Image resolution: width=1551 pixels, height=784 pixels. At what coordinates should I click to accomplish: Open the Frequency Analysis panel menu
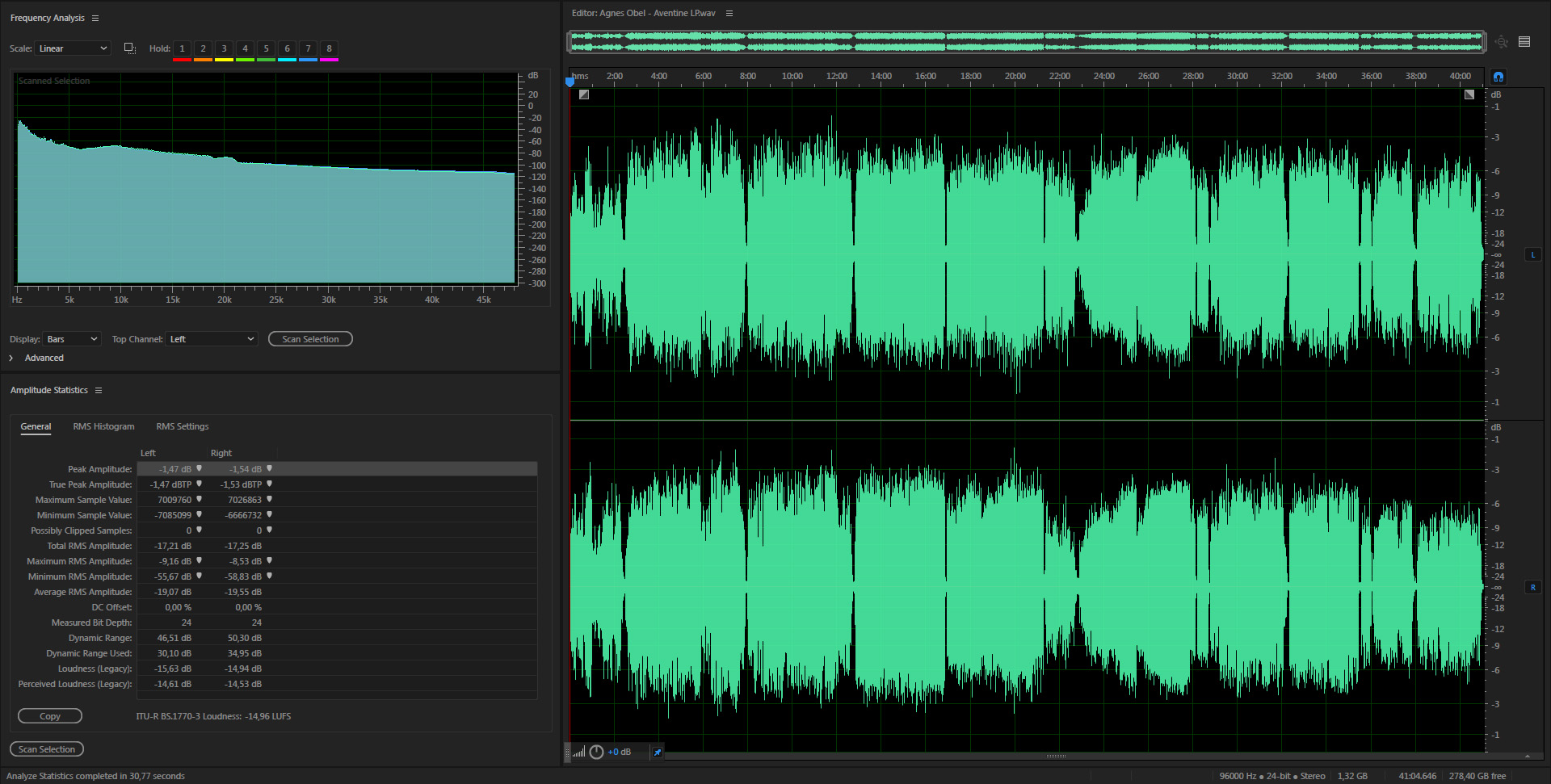point(95,18)
